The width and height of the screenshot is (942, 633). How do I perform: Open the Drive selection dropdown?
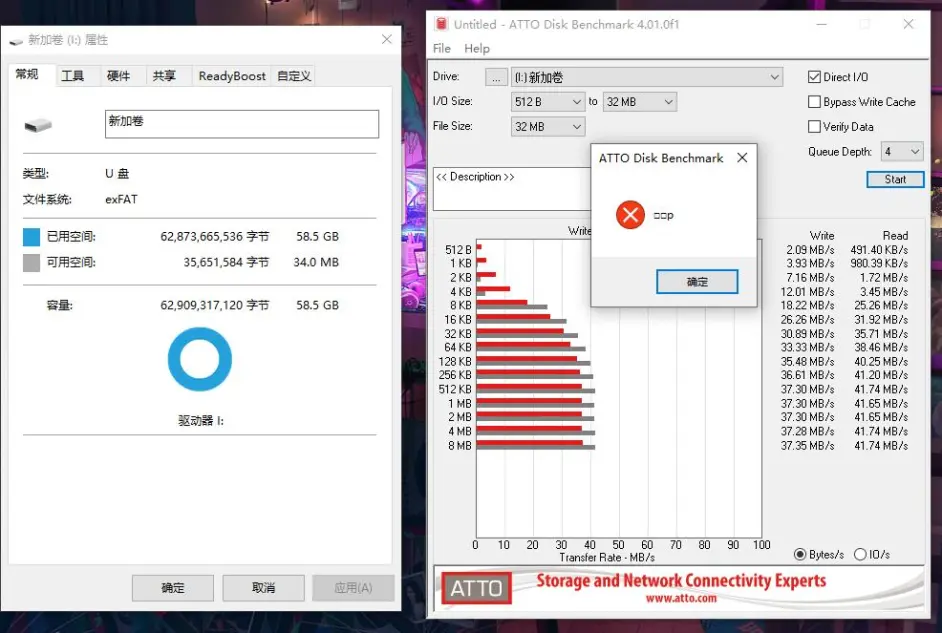[x=646, y=77]
